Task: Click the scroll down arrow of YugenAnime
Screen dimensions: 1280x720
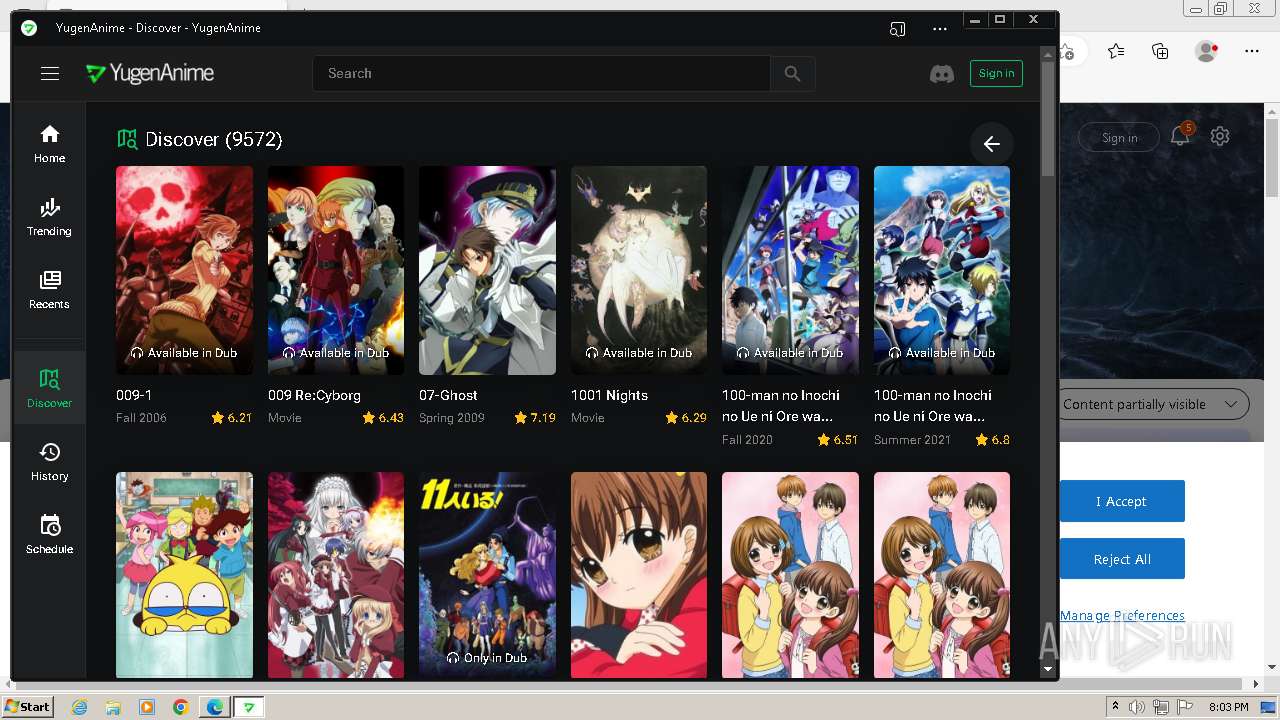Action: point(1048,669)
